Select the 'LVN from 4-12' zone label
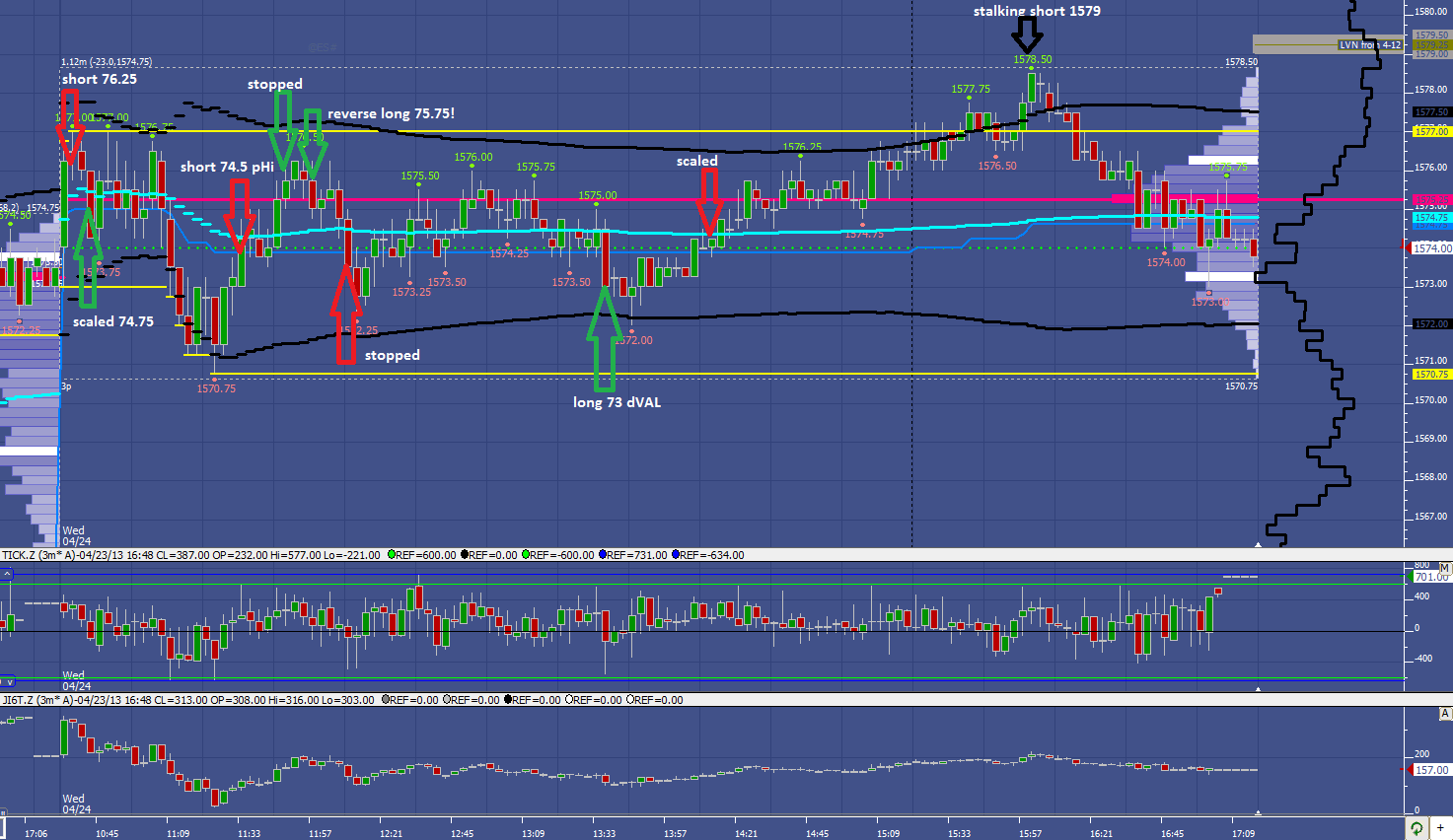This screenshot has height=840, width=1453. pyautogui.click(x=1369, y=45)
